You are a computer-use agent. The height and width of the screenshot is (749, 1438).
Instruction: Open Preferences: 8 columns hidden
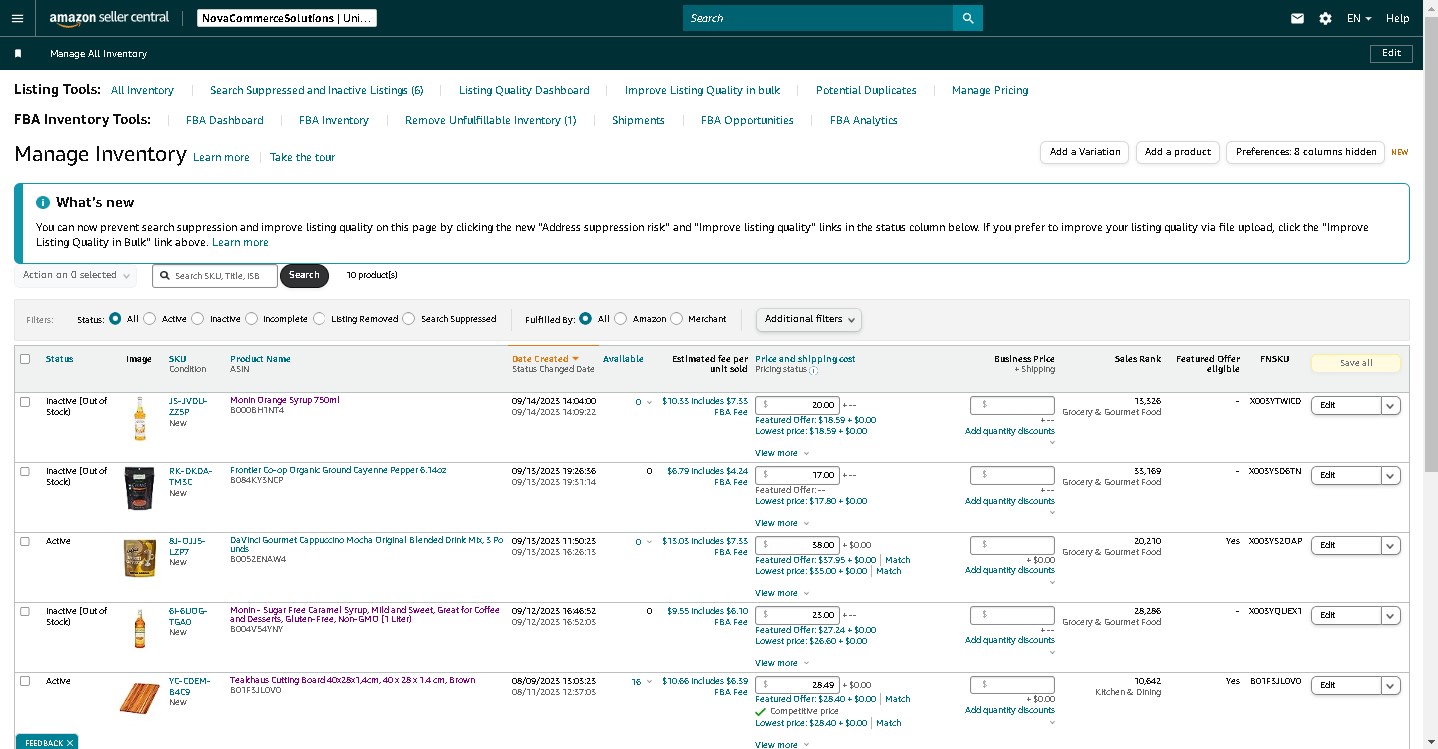1306,152
